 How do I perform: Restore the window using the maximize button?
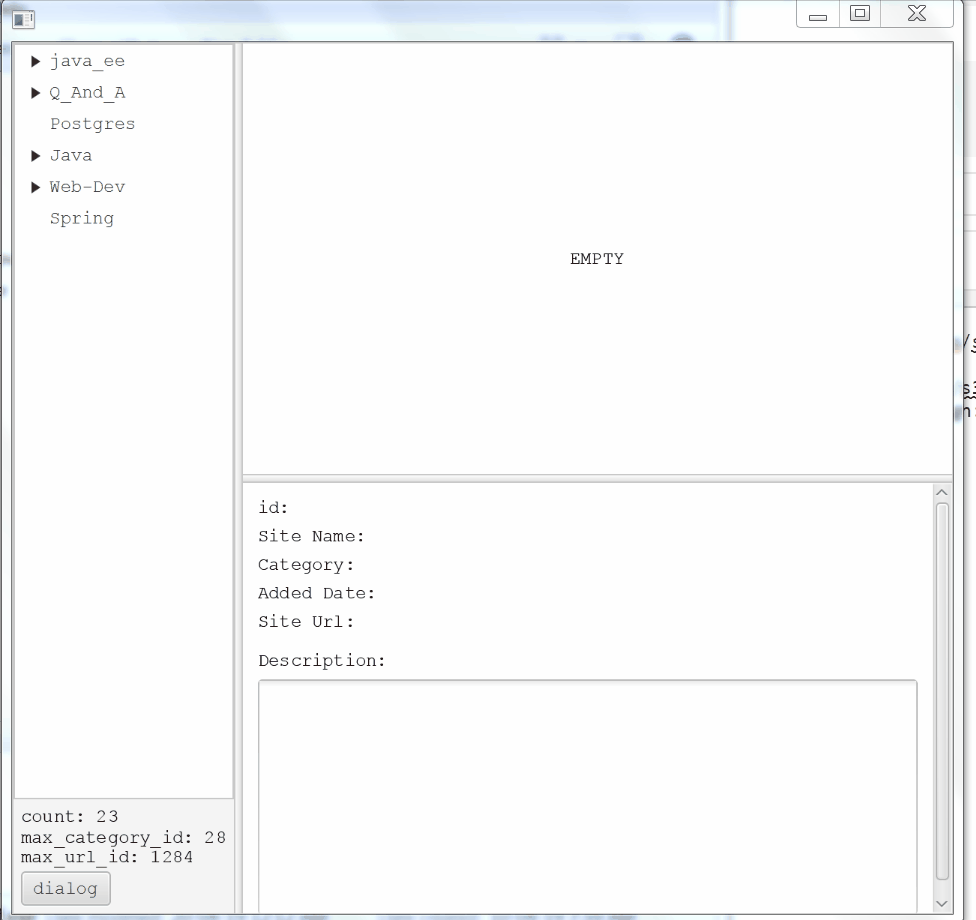click(858, 14)
